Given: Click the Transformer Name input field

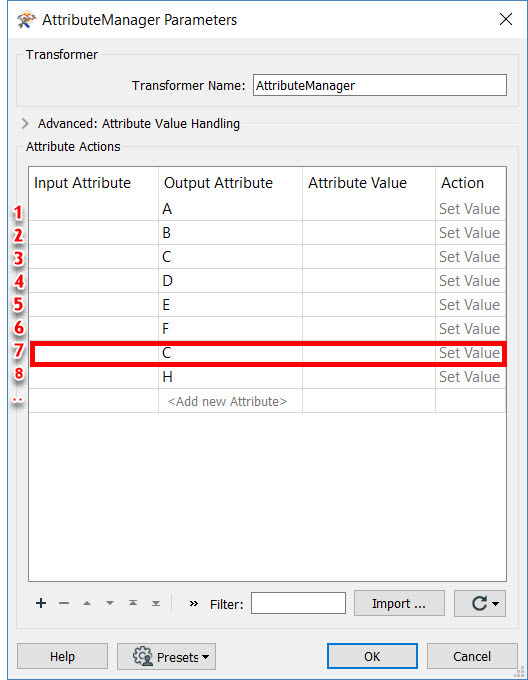Looking at the screenshot, I should point(380,85).
